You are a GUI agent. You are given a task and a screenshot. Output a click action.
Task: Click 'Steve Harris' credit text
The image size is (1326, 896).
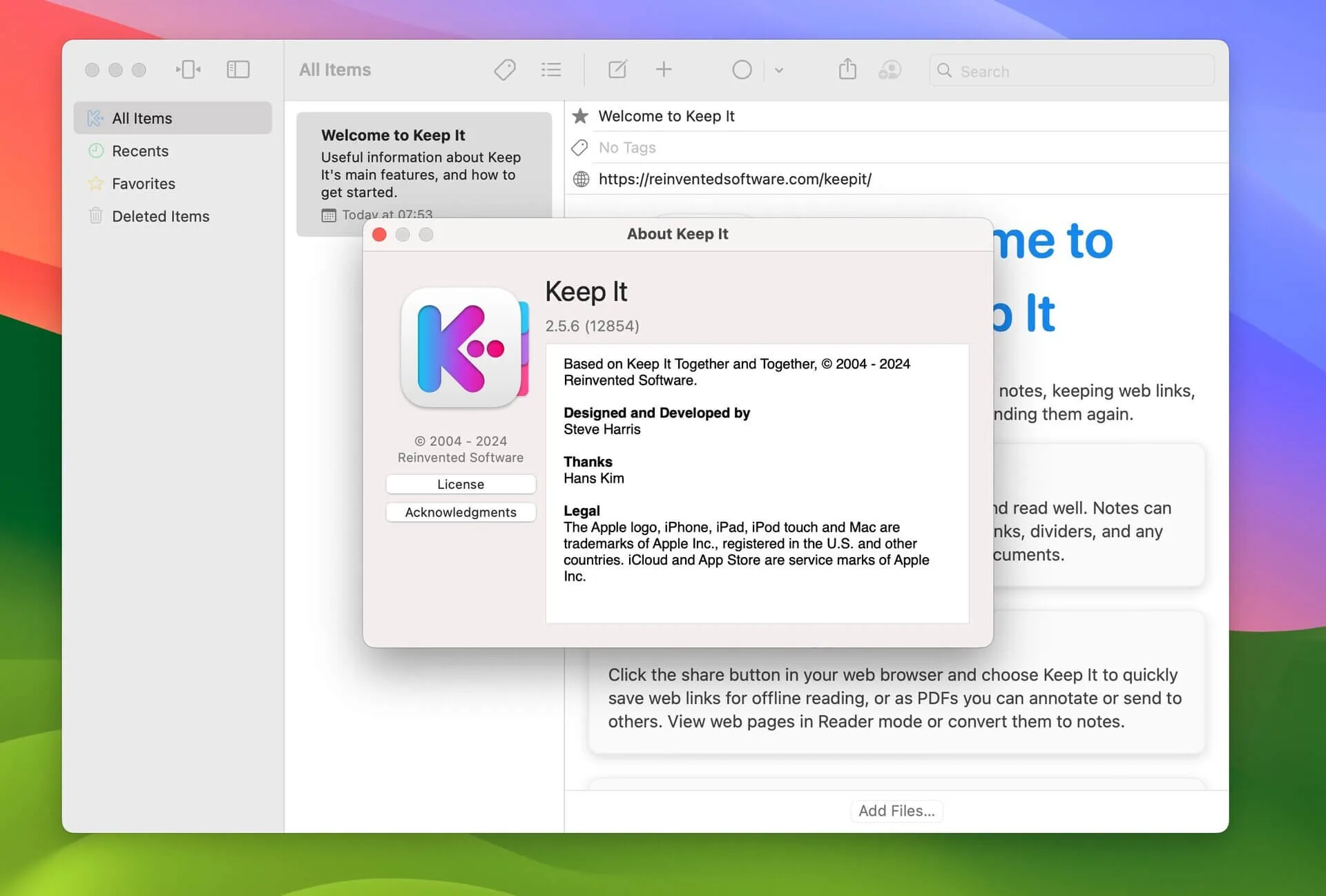(x=602, y=429)
